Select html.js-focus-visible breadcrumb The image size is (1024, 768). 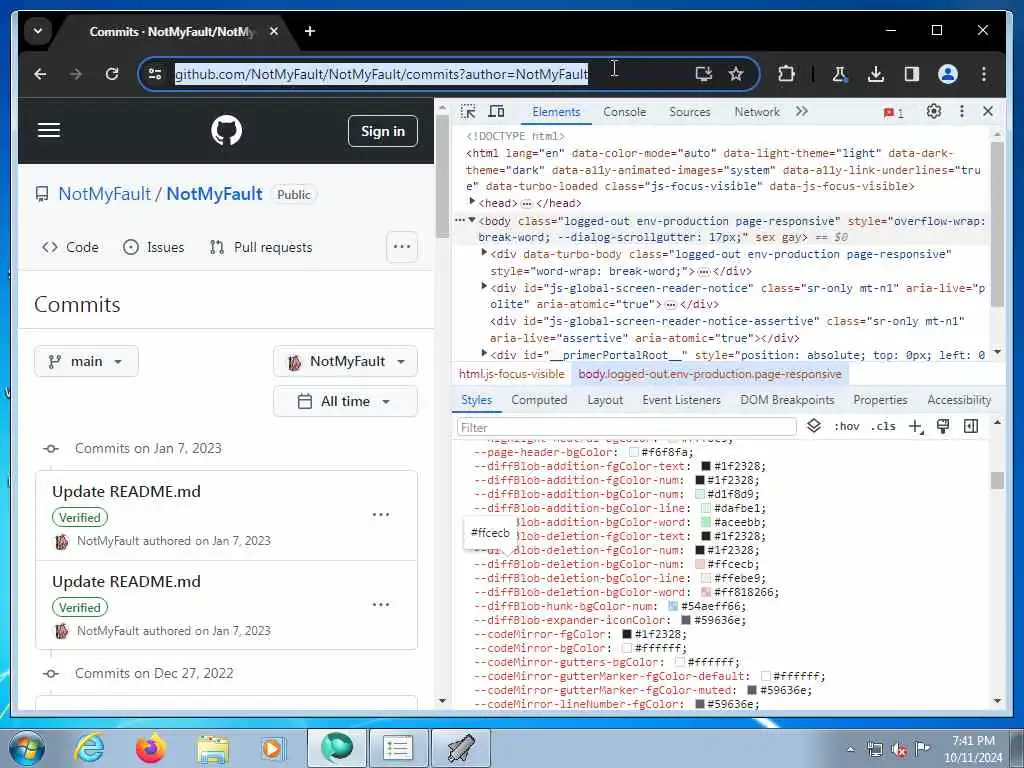(x=511, y=374)
